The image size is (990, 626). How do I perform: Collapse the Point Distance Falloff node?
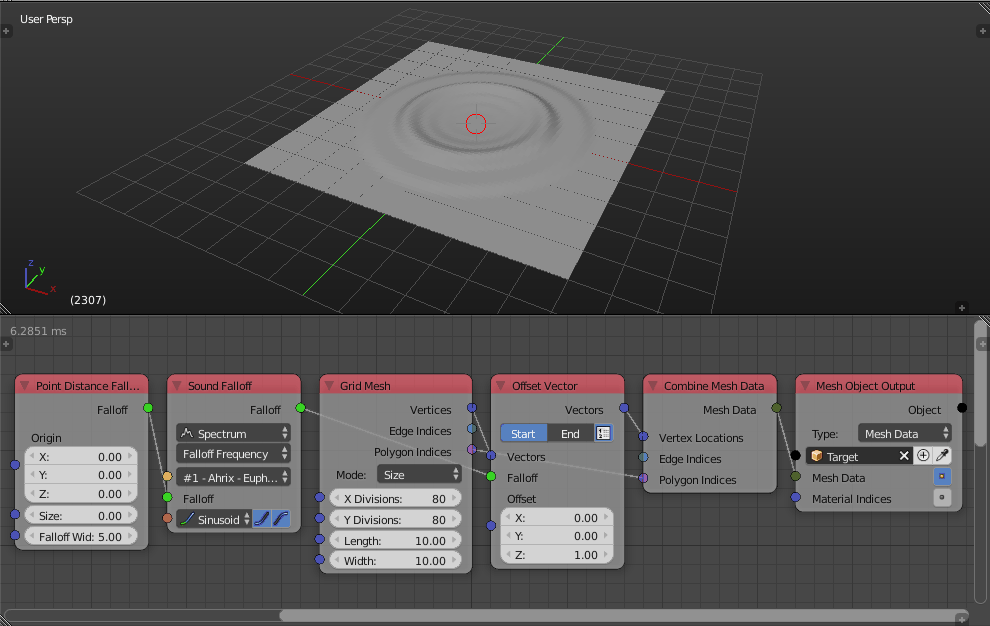25,385
